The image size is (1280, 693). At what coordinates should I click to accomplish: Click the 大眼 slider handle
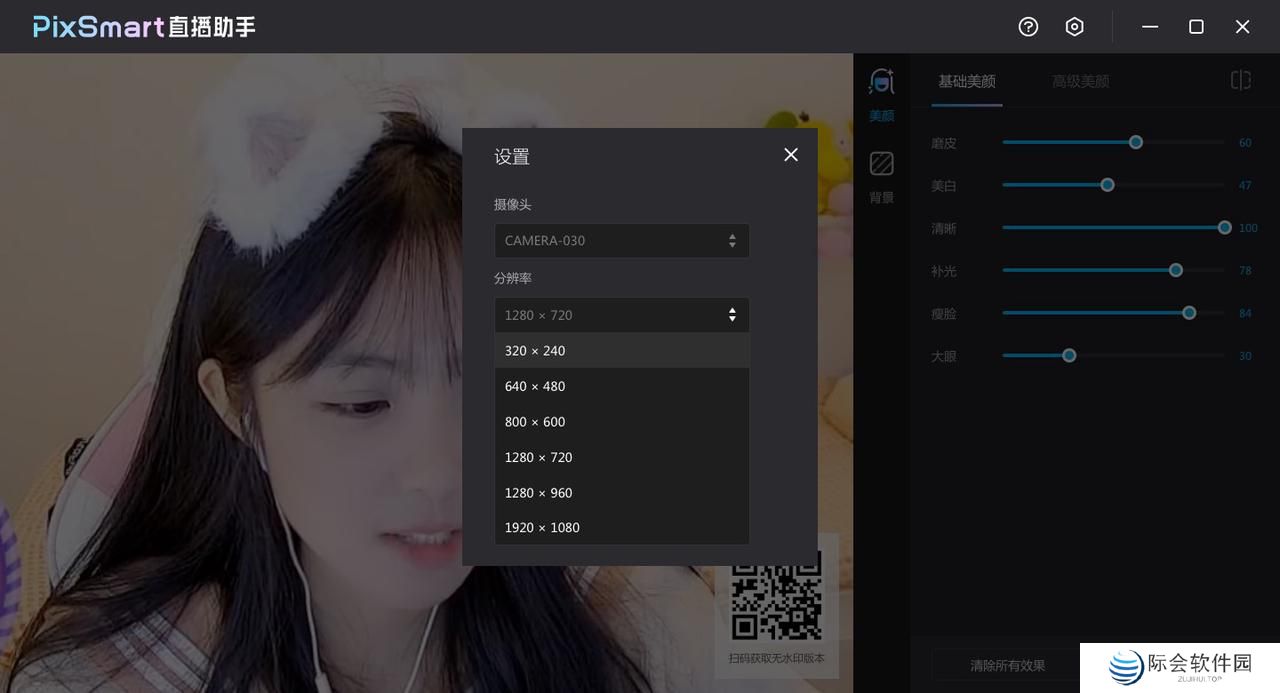(x=1068, y=355)
